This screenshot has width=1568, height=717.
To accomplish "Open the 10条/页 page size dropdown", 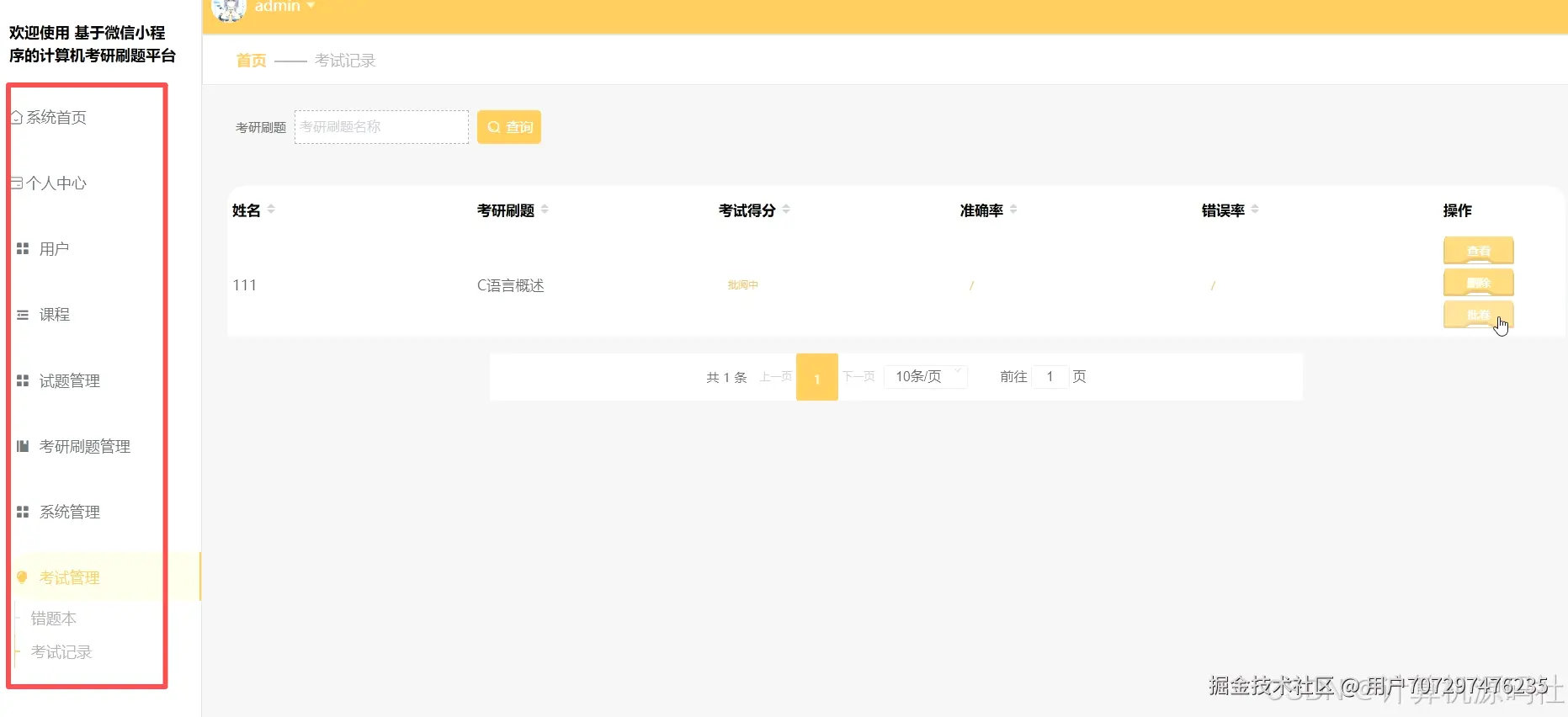I will click(926, 376).
